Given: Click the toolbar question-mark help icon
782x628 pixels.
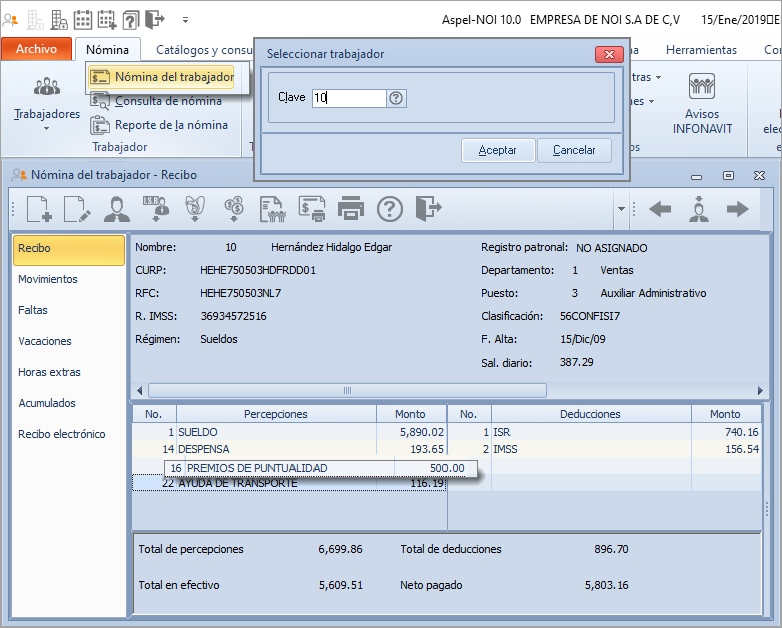Looking at the screenshot, I should pyautogui.click(x=389, y=209).
